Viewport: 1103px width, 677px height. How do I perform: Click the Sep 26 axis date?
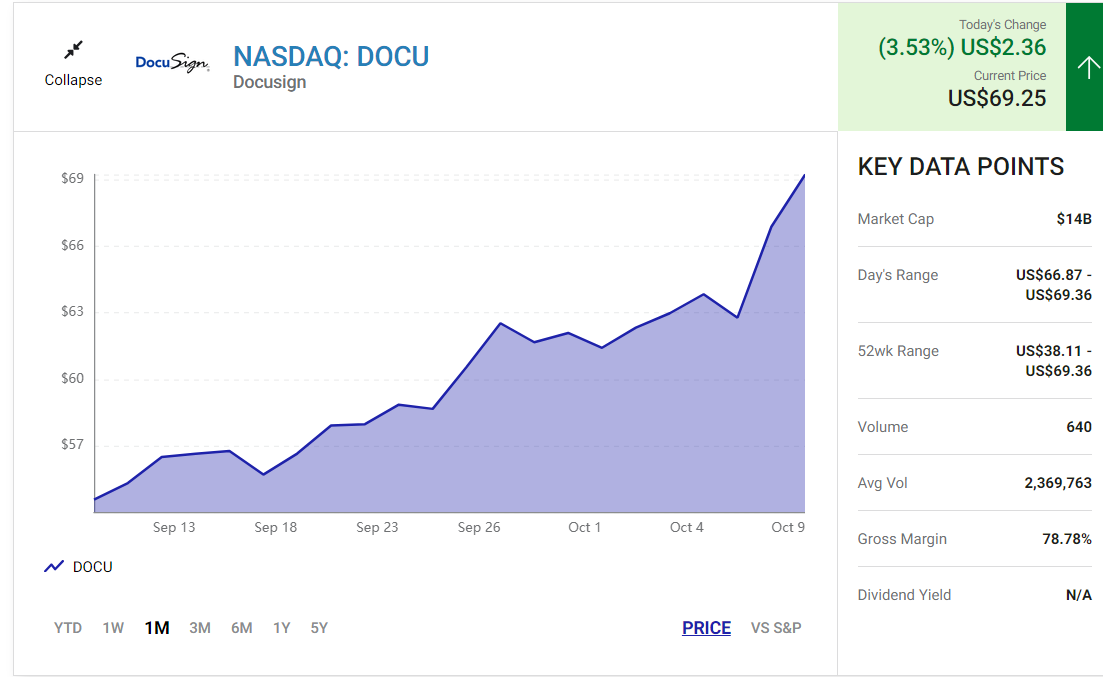coord(479,527)
